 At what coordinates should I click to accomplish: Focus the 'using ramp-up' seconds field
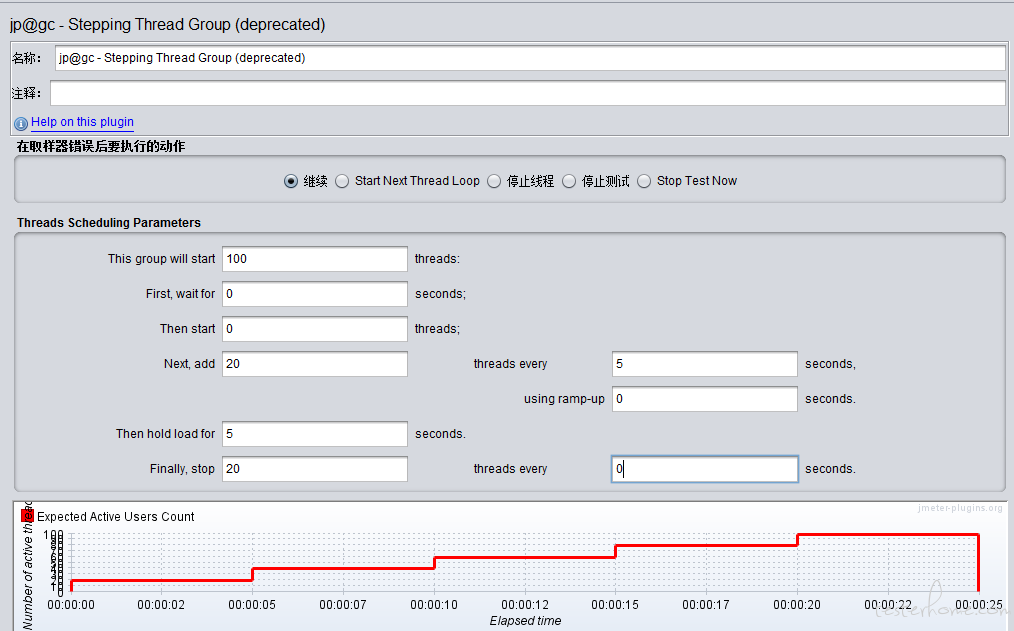coord(704,399)
